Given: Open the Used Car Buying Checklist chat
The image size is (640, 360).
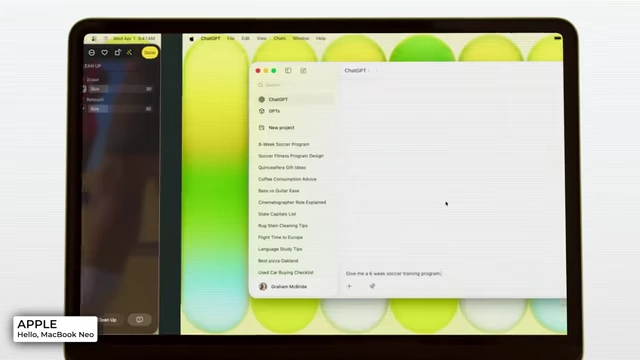Looking at the screenshot, I should tap(286, 272).
